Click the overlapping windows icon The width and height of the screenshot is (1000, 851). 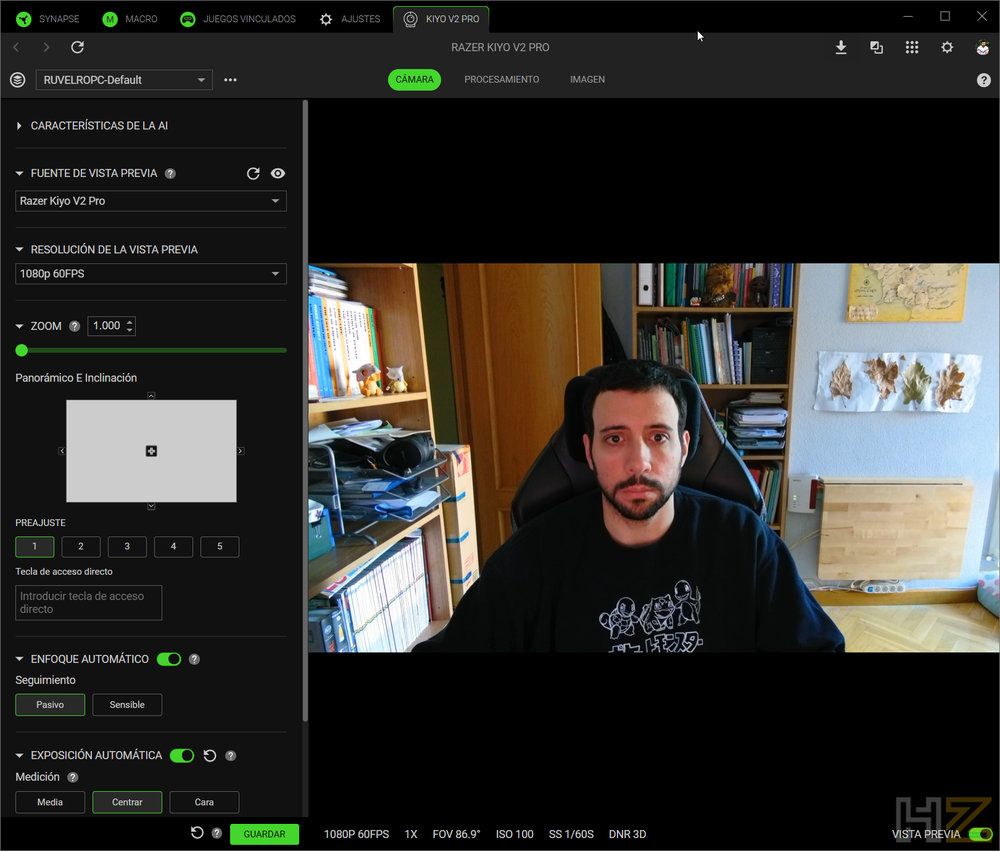(876, 47)
